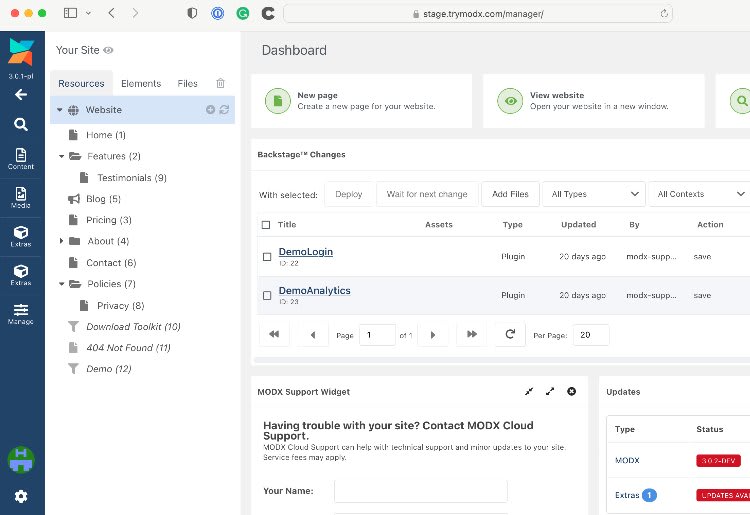Image resolution: width=750 pixels, height=515 pixels.
Task: Click the page number input field
Action: pos(377,335)
